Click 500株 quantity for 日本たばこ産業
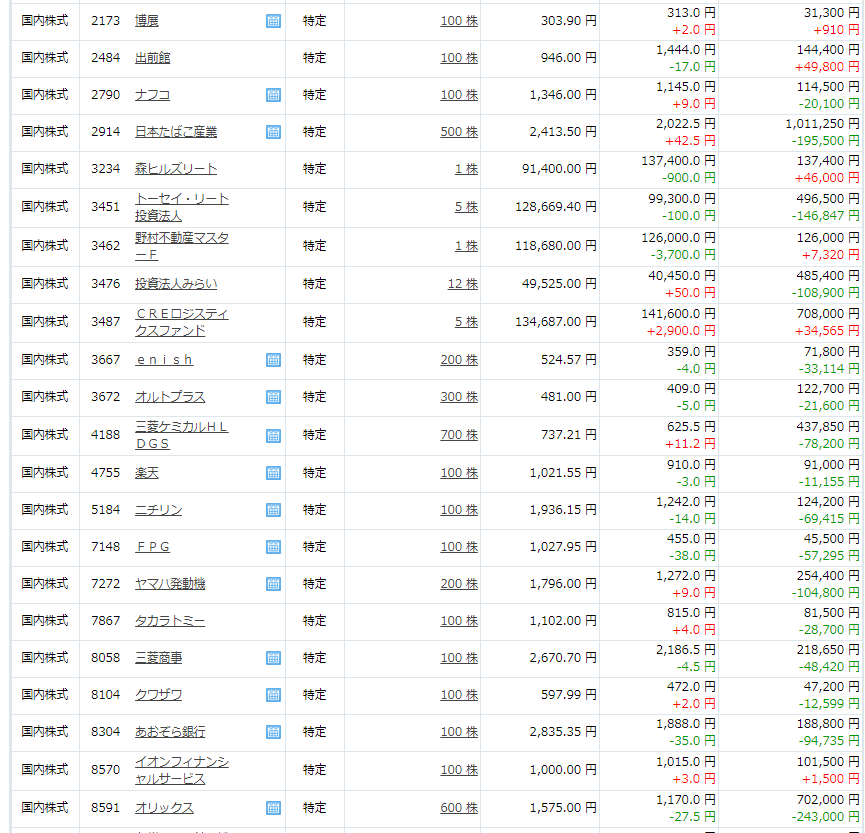The image size is (865, 833). coord(459,132)
